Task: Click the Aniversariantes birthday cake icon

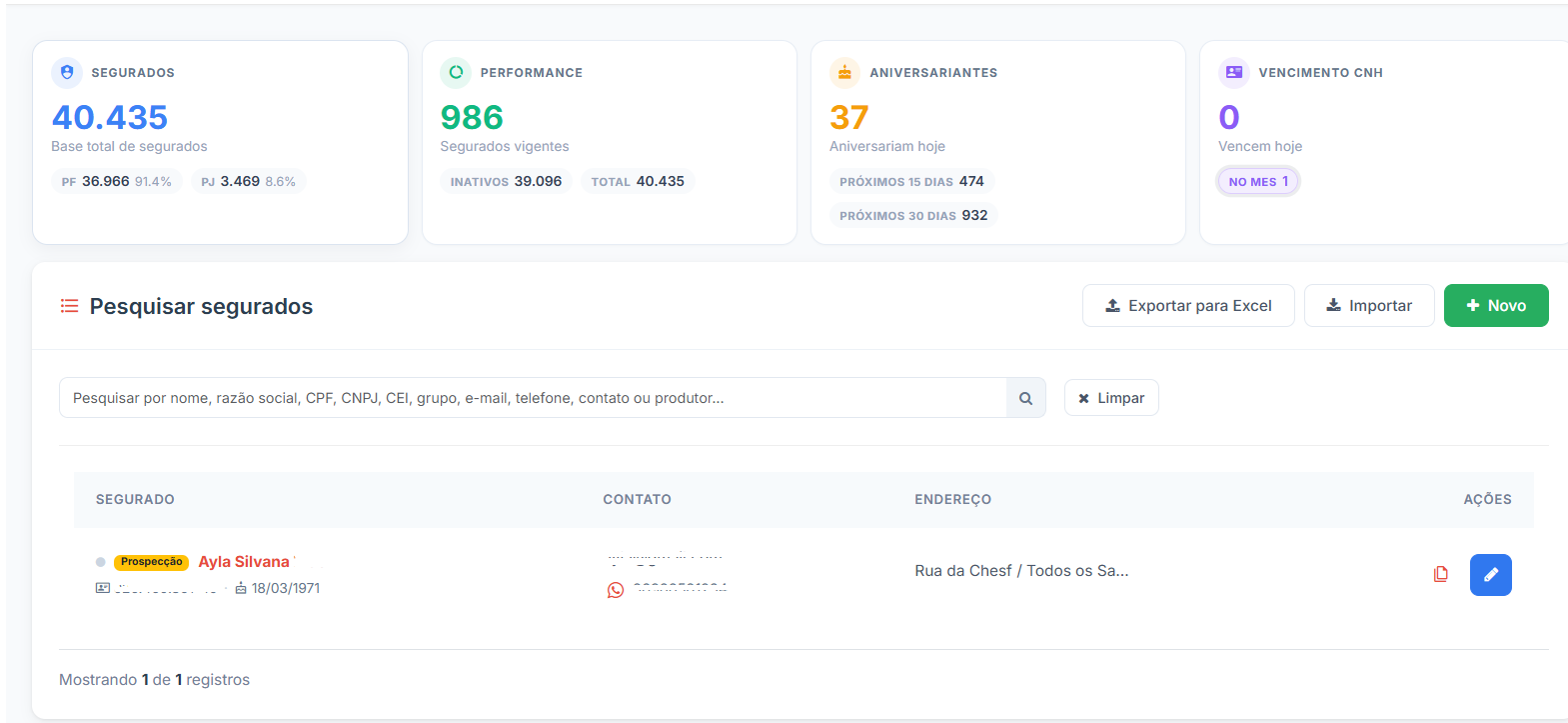Action: [x=844, y=72]
